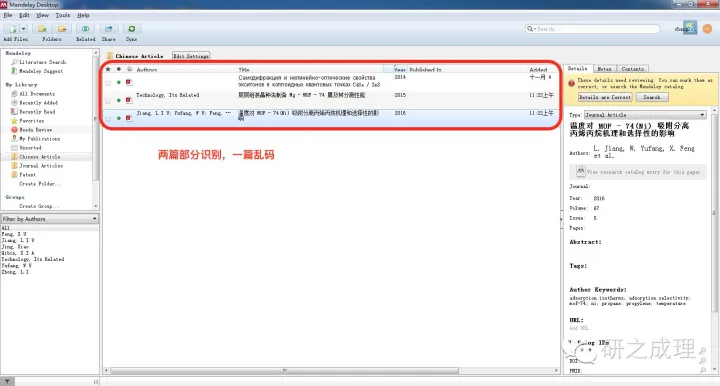Select the Patent folder
Screen dimensions: 720x386
[23, 175]
